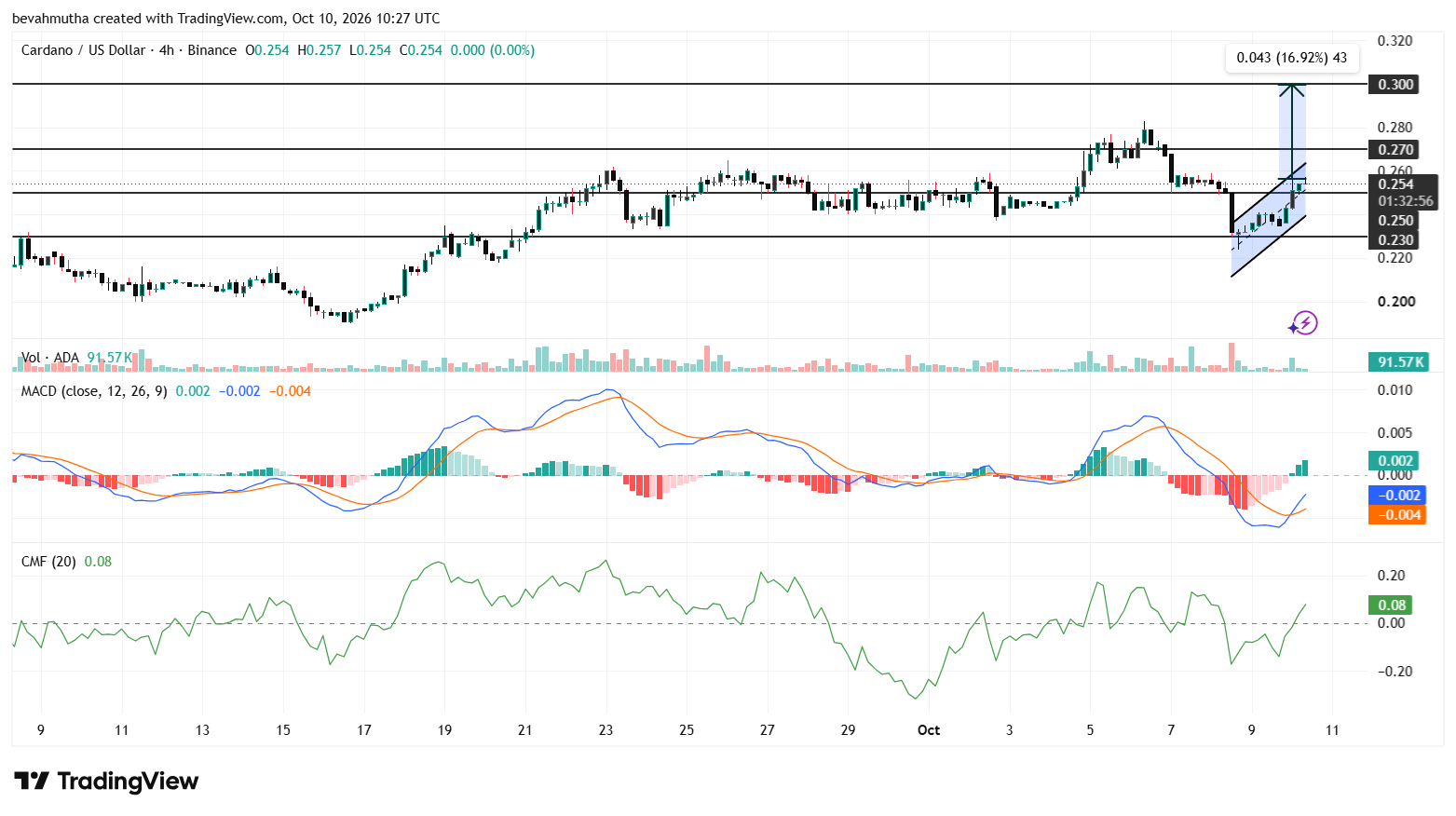Click the MACD (close, 12, 26, 9) indicator label
This screenshot has width=1456, height=816.
coord(94,391)
